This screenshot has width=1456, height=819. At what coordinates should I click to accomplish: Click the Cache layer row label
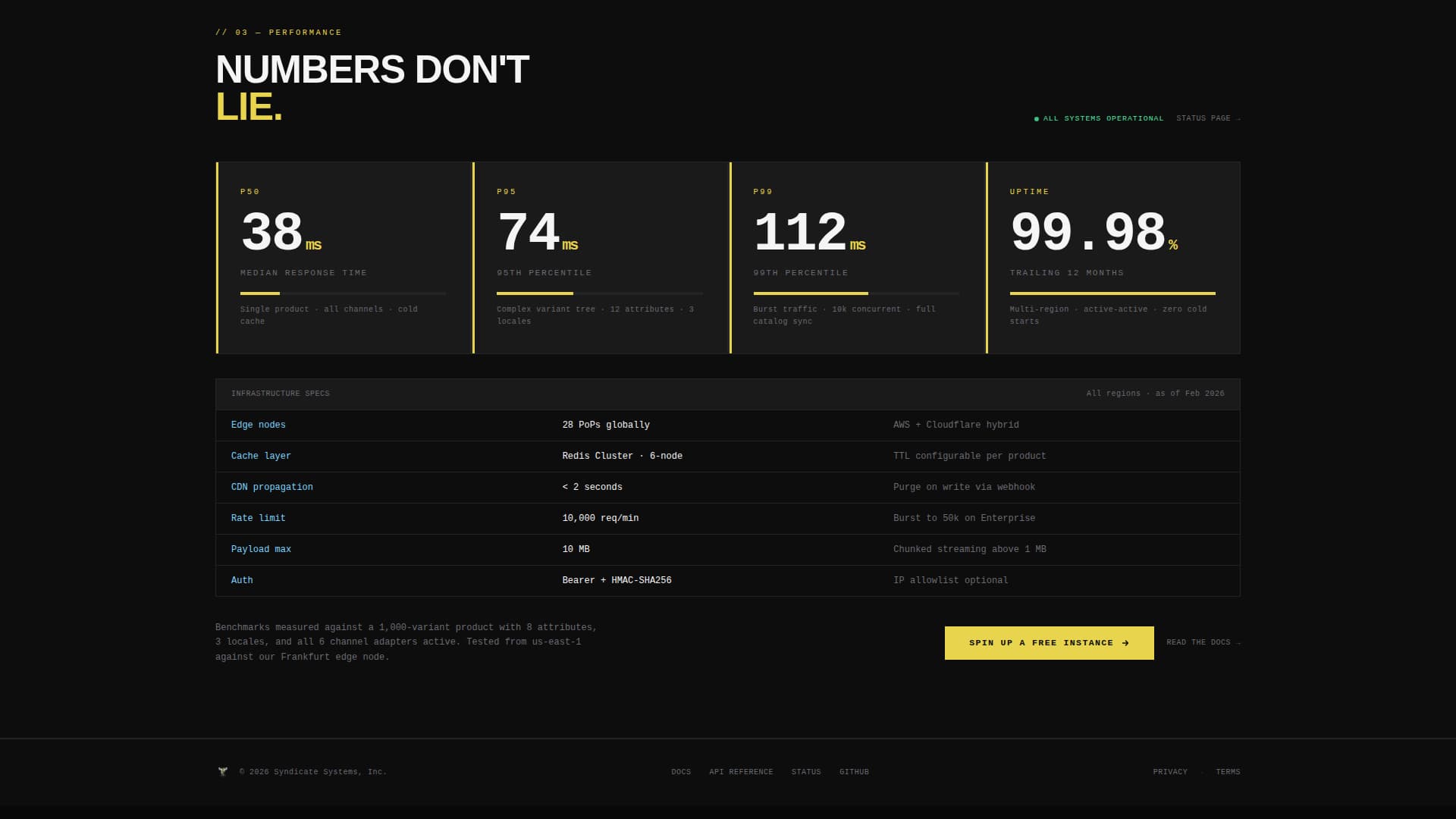(261, 457)
